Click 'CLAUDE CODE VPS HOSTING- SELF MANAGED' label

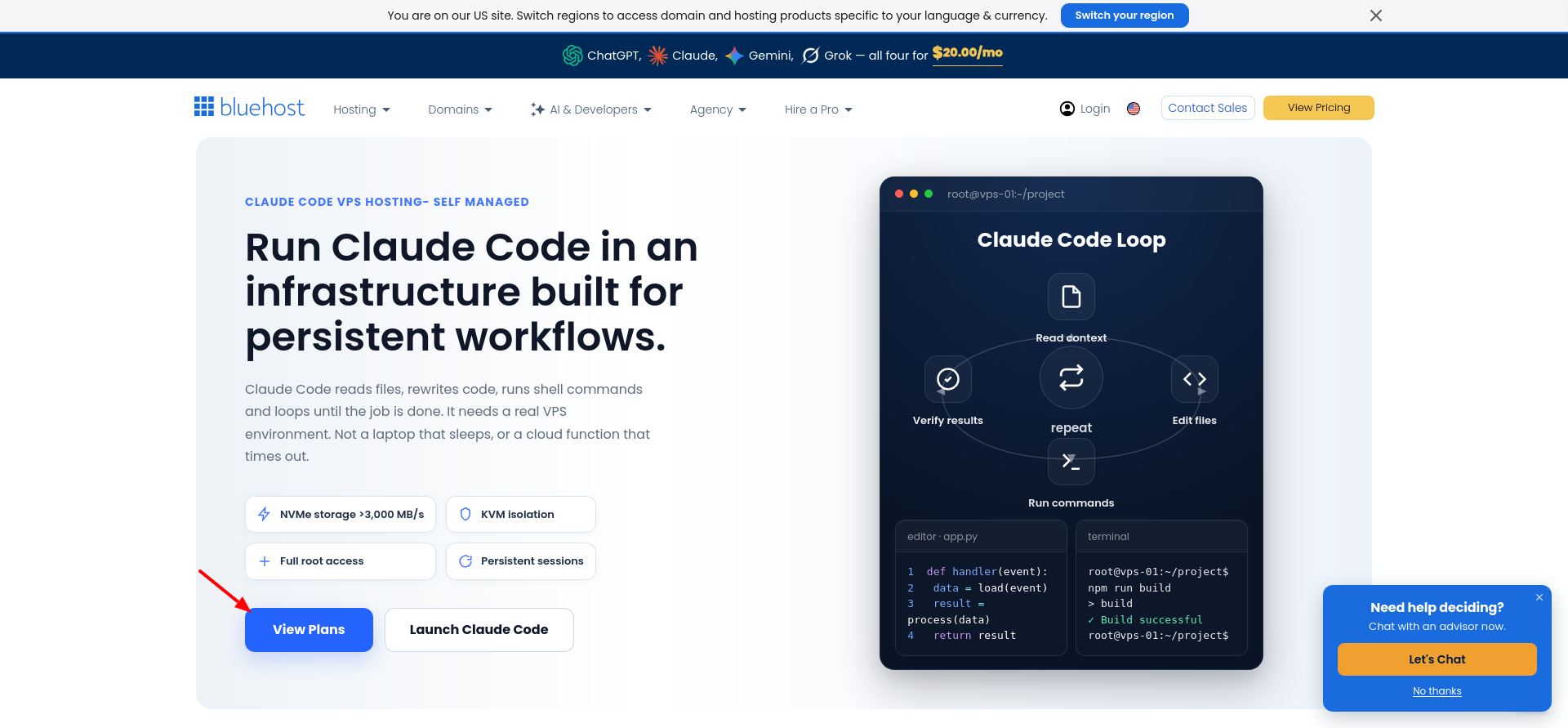coord(387,202)
